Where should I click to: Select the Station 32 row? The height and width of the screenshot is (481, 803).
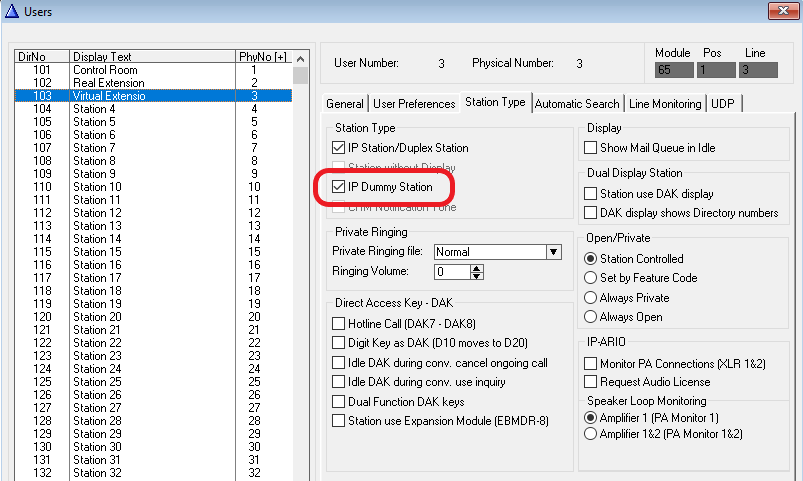[x=153, y=473]
